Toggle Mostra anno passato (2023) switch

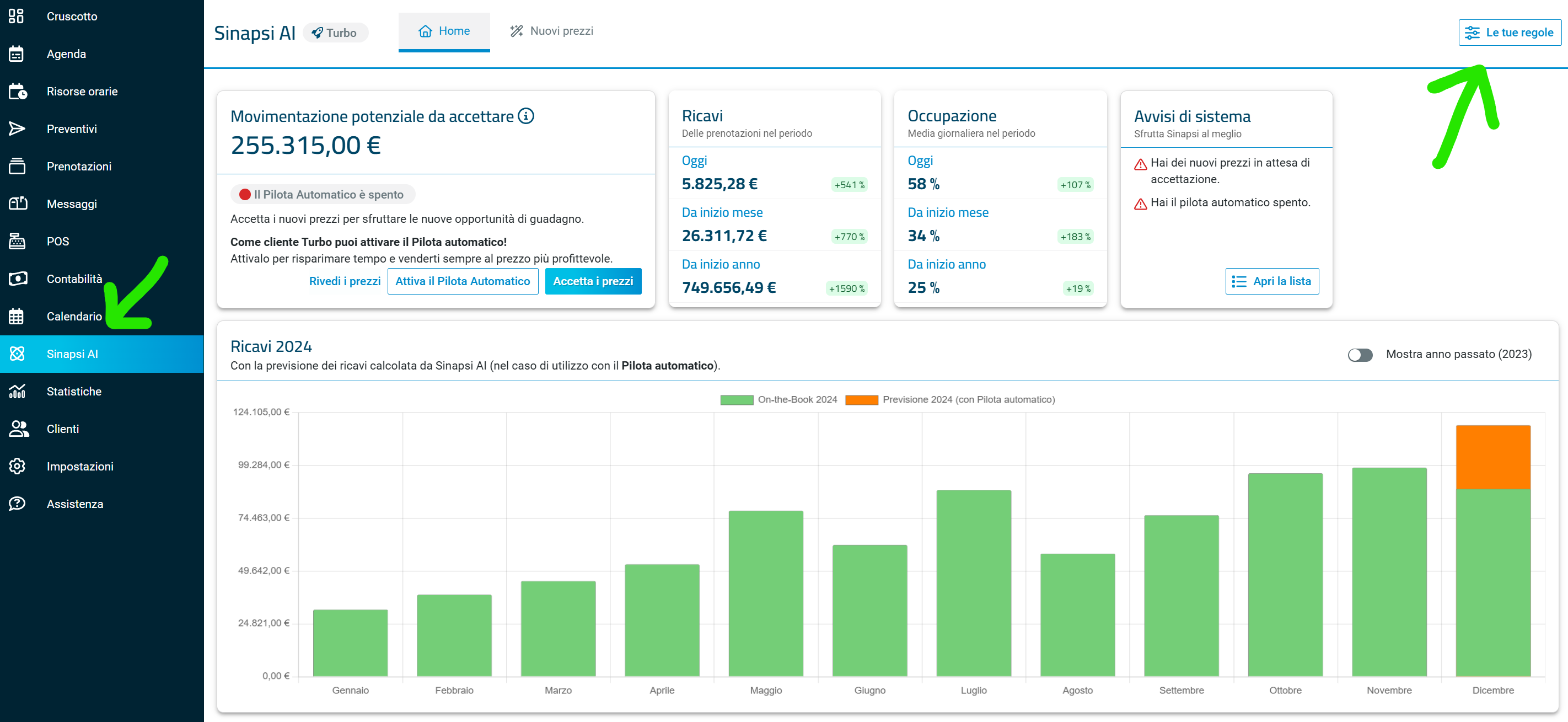pyautogui.click(x=1359, y=354)
